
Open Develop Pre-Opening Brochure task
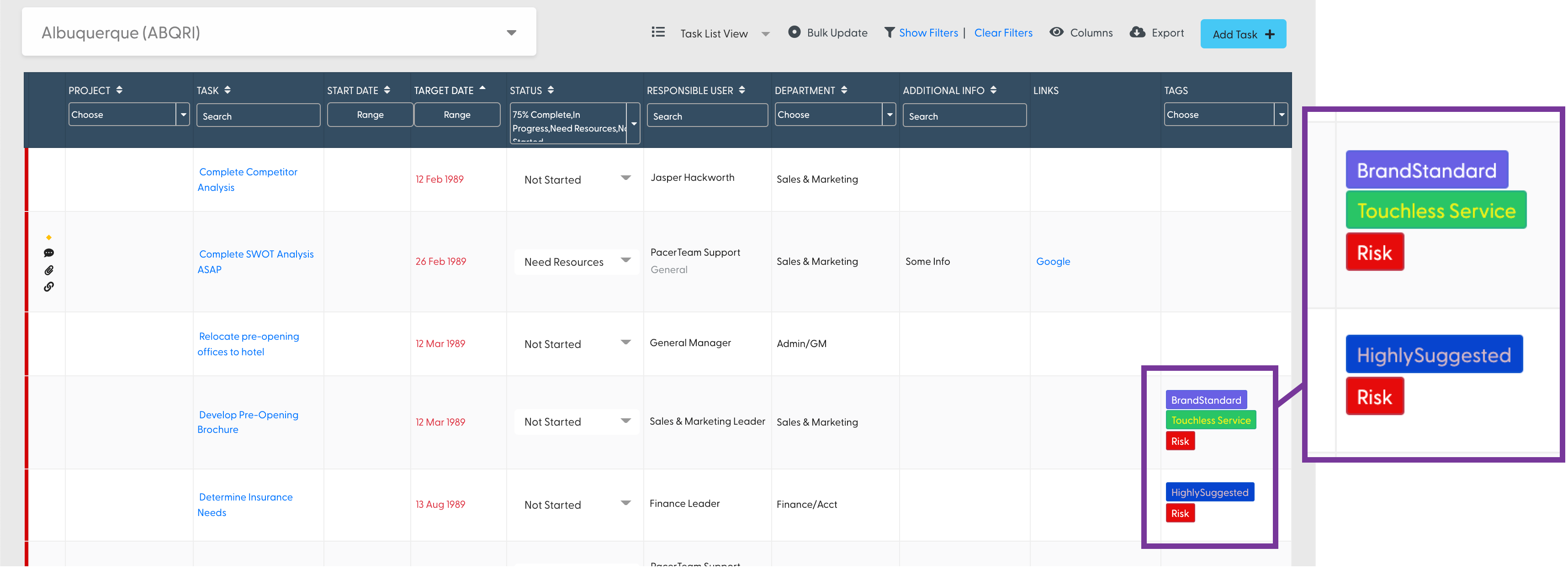click(248, 422)
